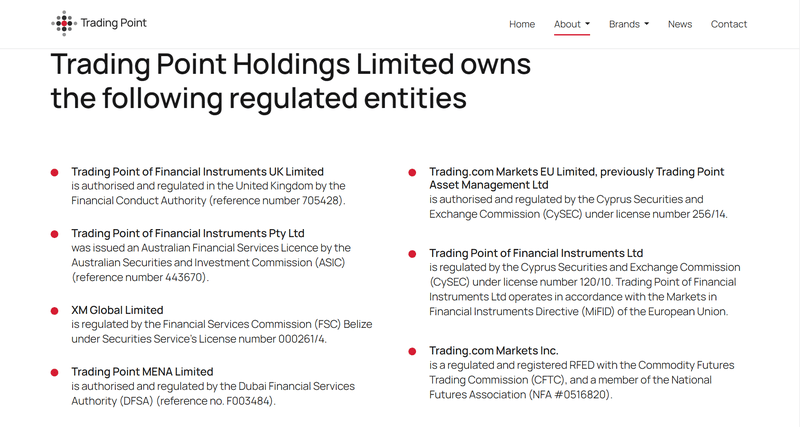800x427 pixels.
Task: Select the 'Trading.com Markets Inc.' title
Action: [x=494, y=351]
